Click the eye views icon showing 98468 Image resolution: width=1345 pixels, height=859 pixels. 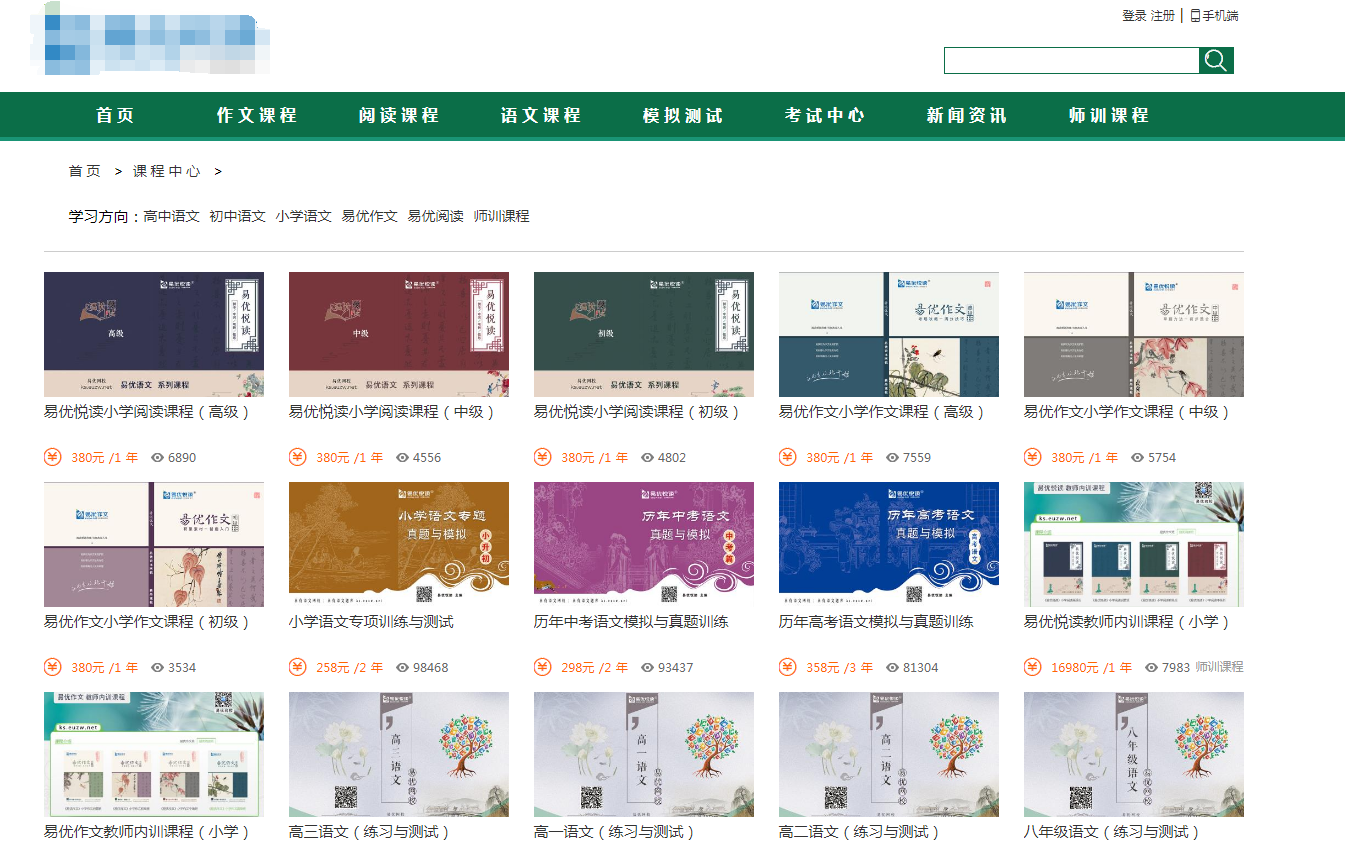coord(402,668)
